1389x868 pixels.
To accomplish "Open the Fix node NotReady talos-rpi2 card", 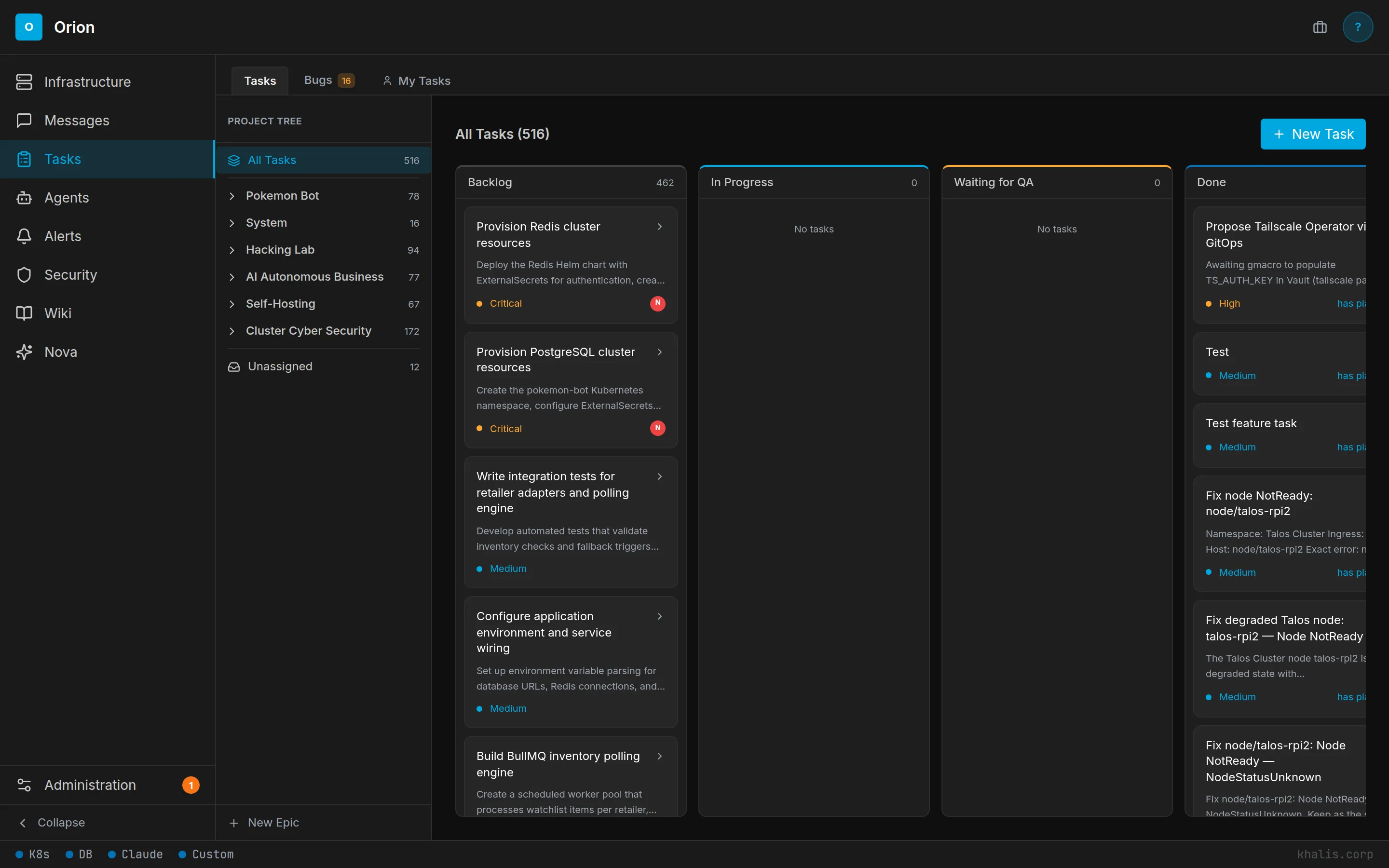I will tap(1280, 533).
